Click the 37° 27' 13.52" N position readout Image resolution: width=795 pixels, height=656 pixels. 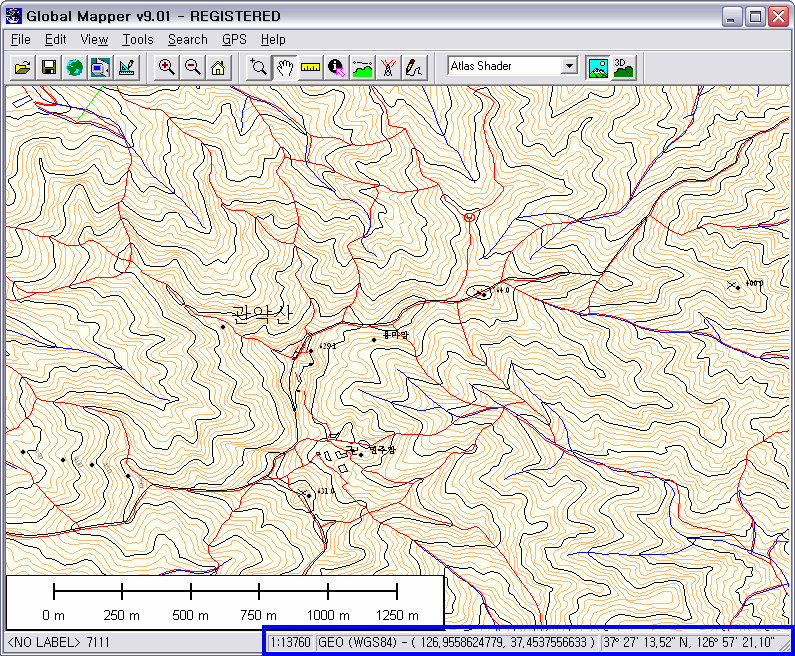689,643
